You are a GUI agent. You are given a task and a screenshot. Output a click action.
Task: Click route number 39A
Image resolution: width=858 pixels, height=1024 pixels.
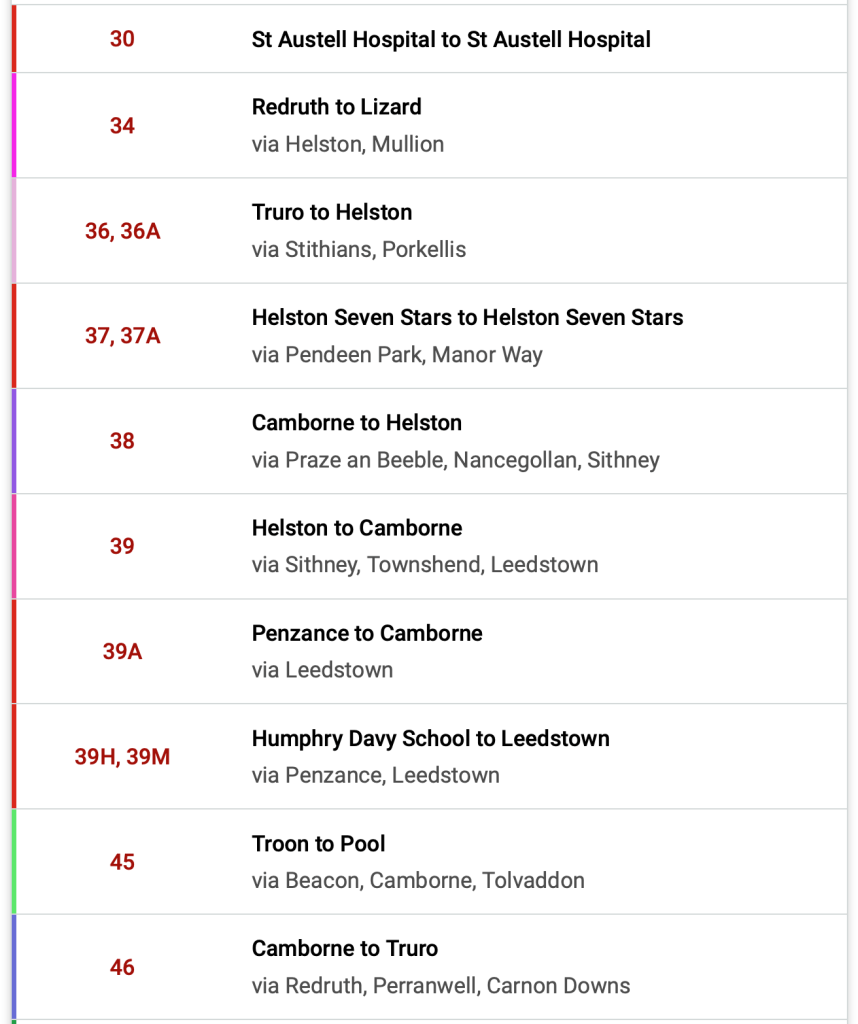(x=122, y=652)
